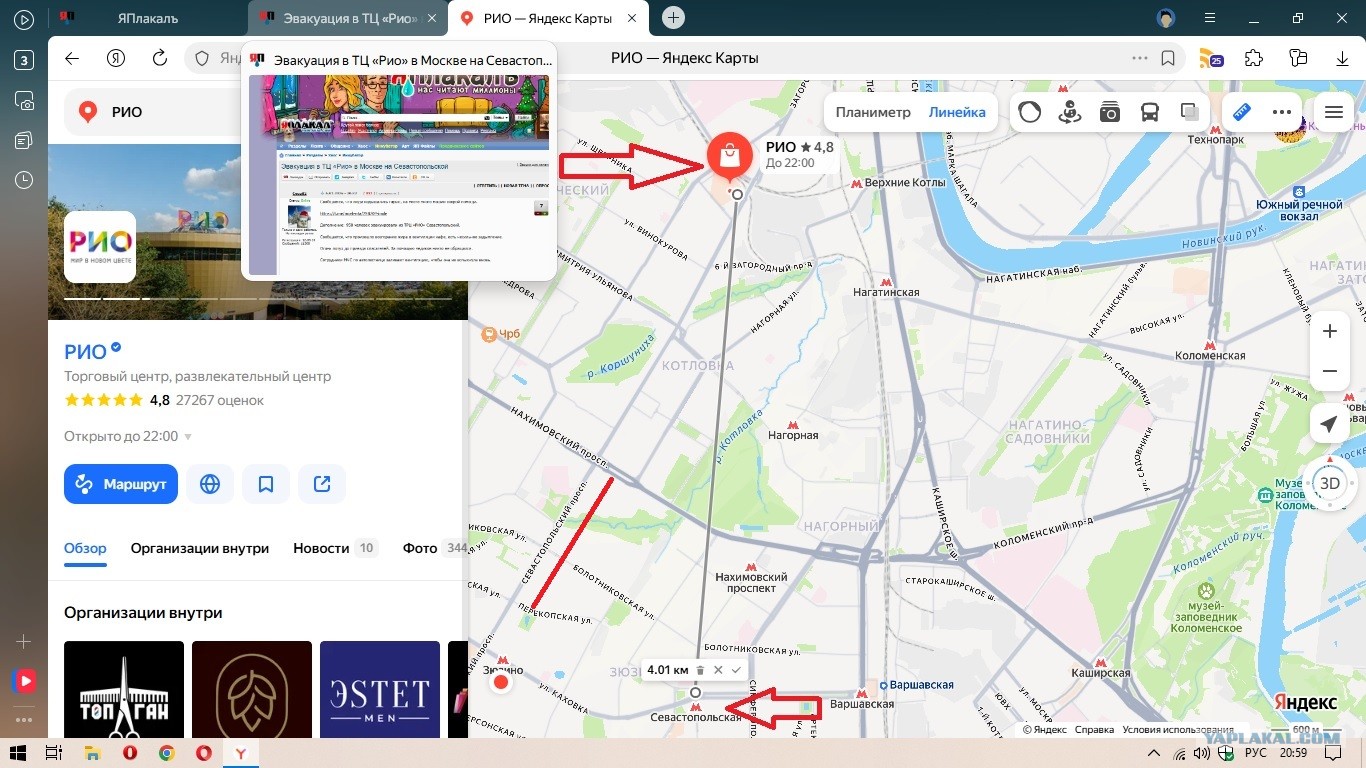Go back to the previous page
Viewport: 1366px width, 768px height.
point(72,58)
